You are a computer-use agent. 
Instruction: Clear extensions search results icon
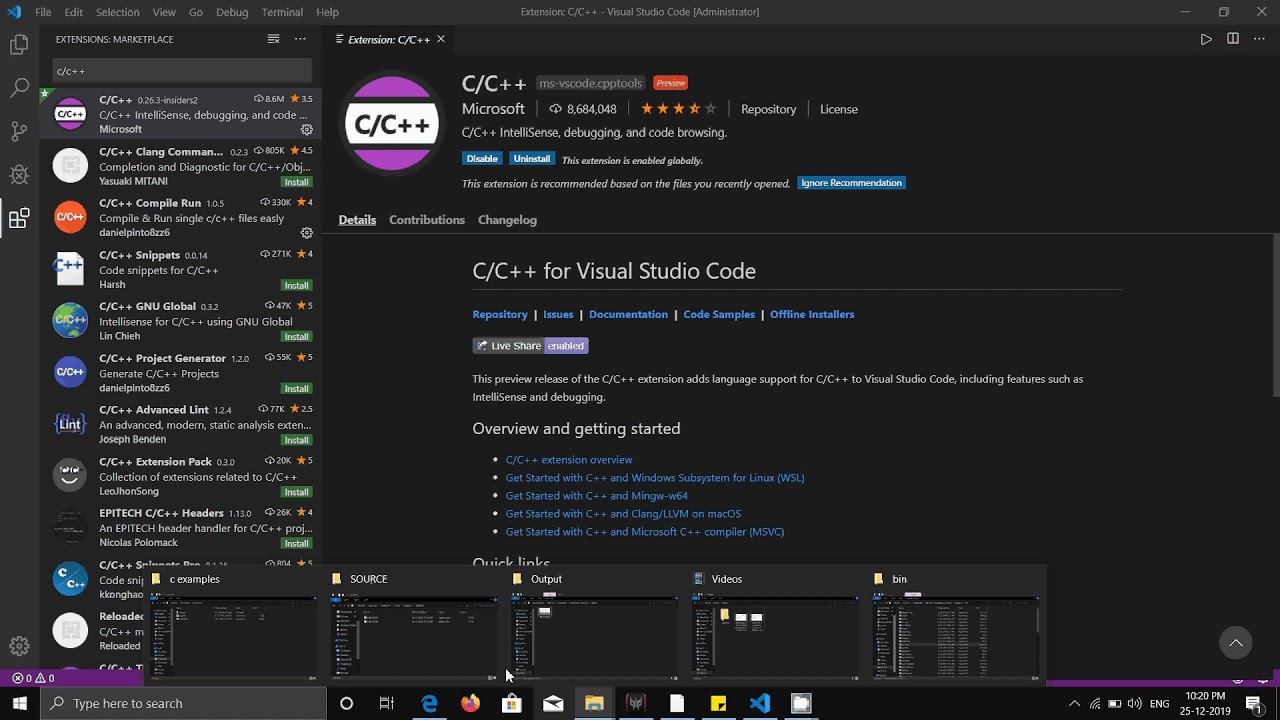[273, 39]
